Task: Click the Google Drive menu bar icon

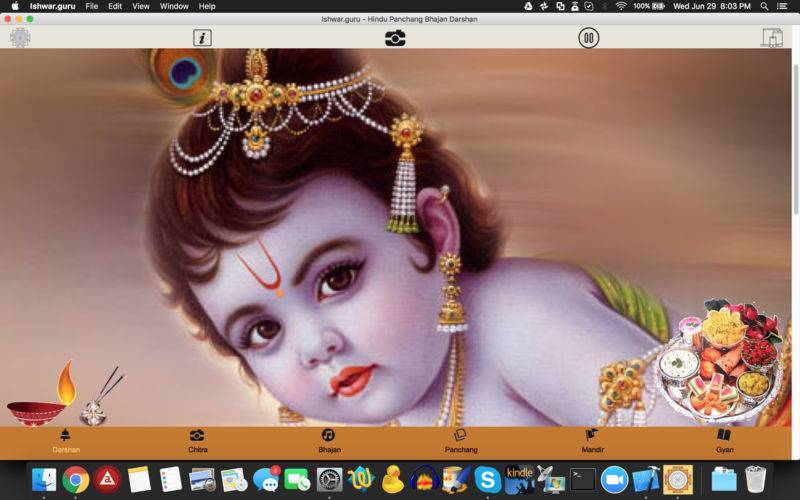Action: pos(528,6)
